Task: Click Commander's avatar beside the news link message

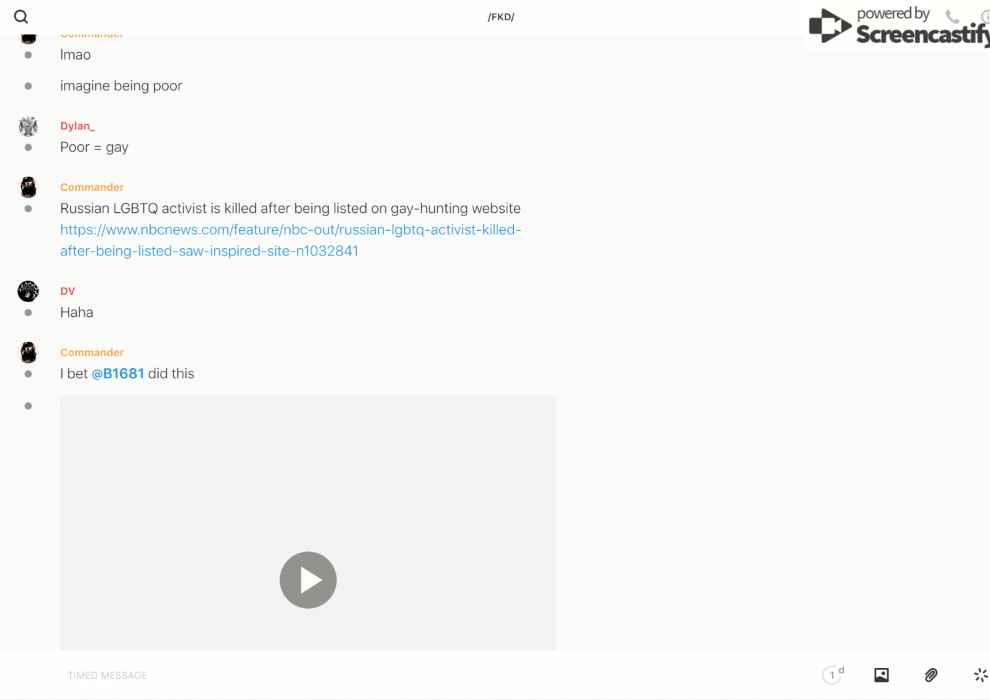Action: 28,187
